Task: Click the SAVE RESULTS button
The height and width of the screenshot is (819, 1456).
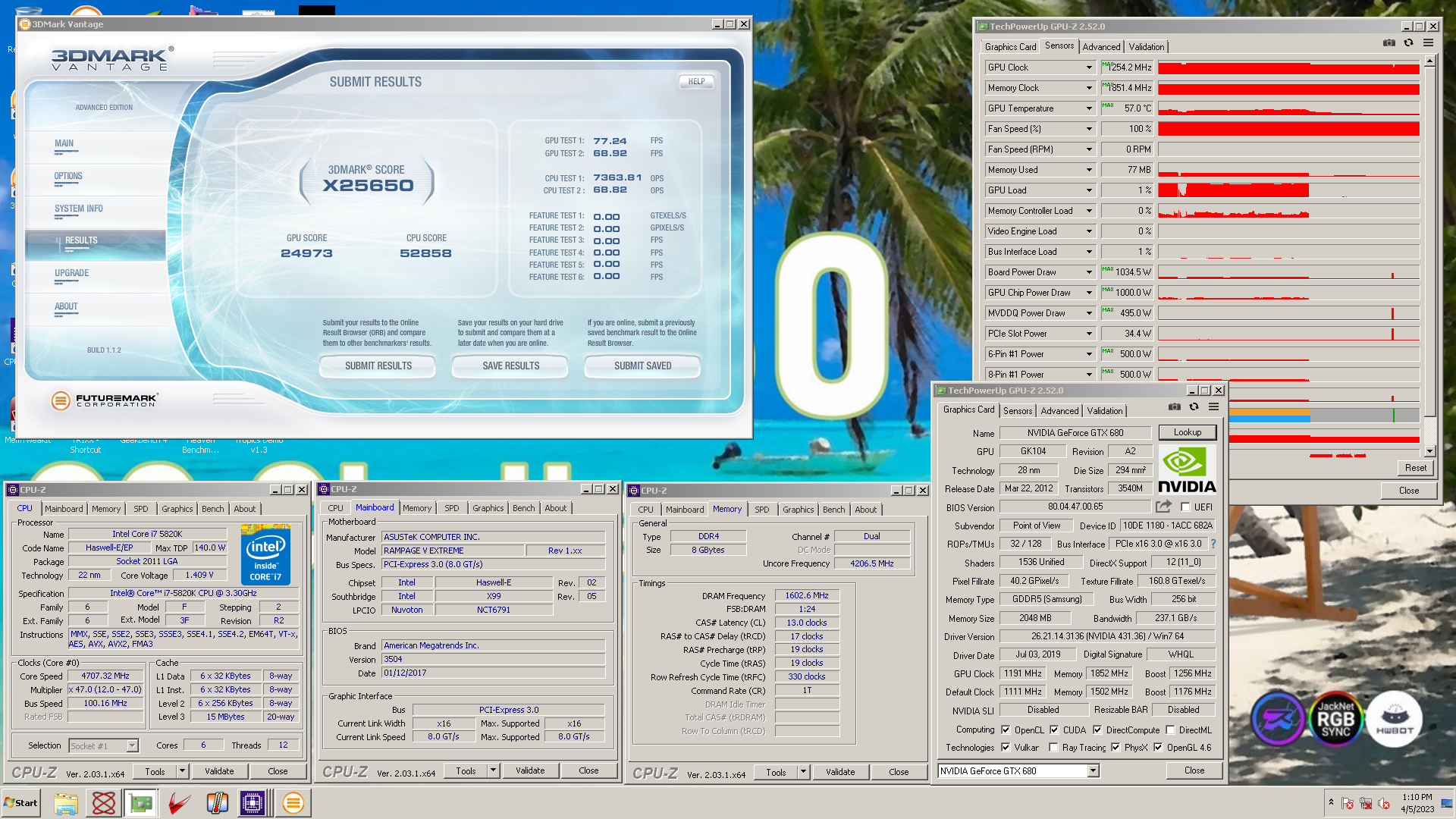Action: [x=510, y=366]
